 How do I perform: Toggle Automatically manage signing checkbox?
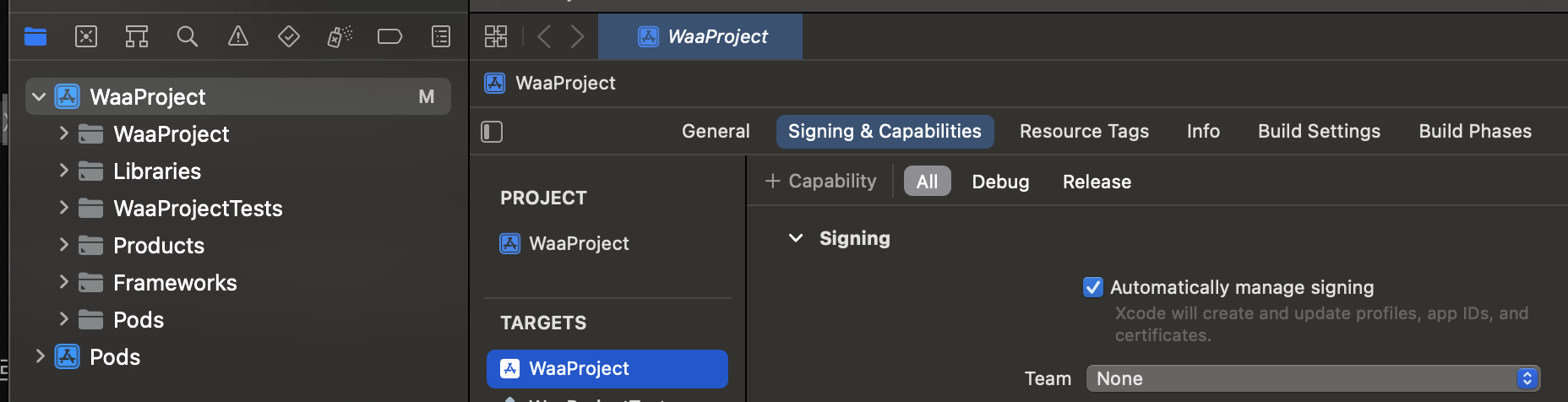pyautogui.click(x=1092, y=287)
